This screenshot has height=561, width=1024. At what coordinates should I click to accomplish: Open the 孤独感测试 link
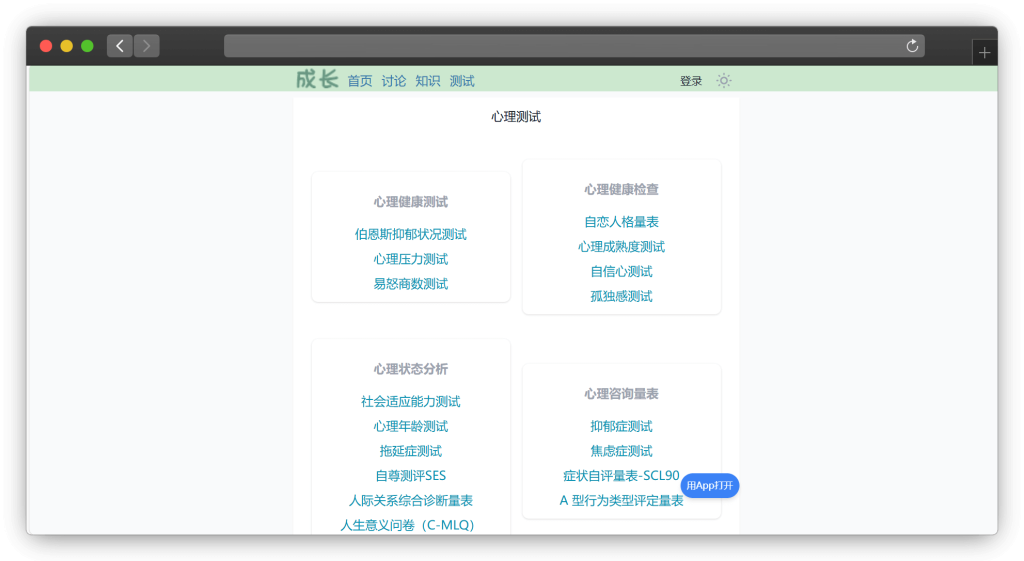(x=622, y=297)
